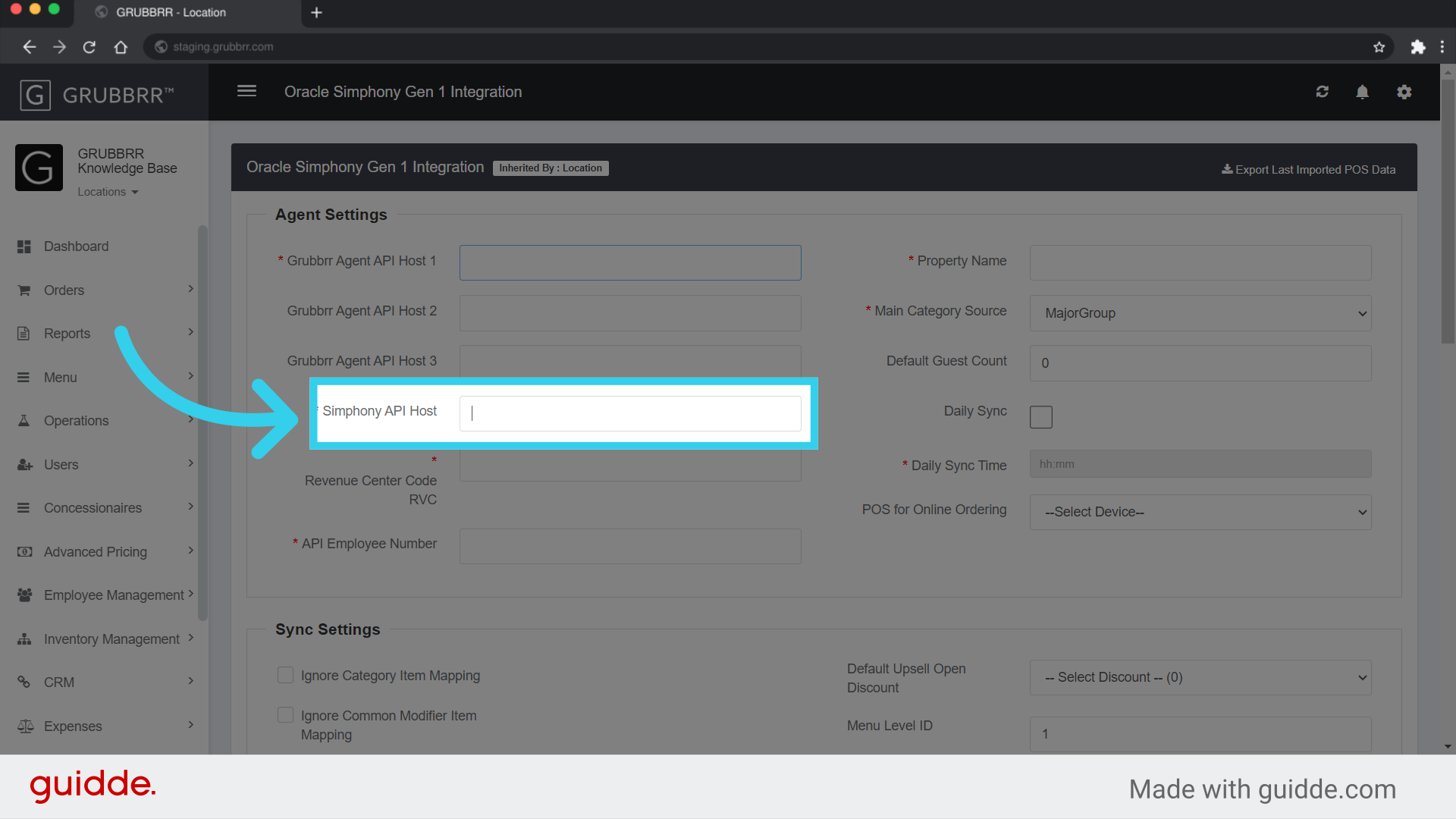Click the browser back arrow
This screenshot has width=1456, height=819.
[x=29, y=47]
